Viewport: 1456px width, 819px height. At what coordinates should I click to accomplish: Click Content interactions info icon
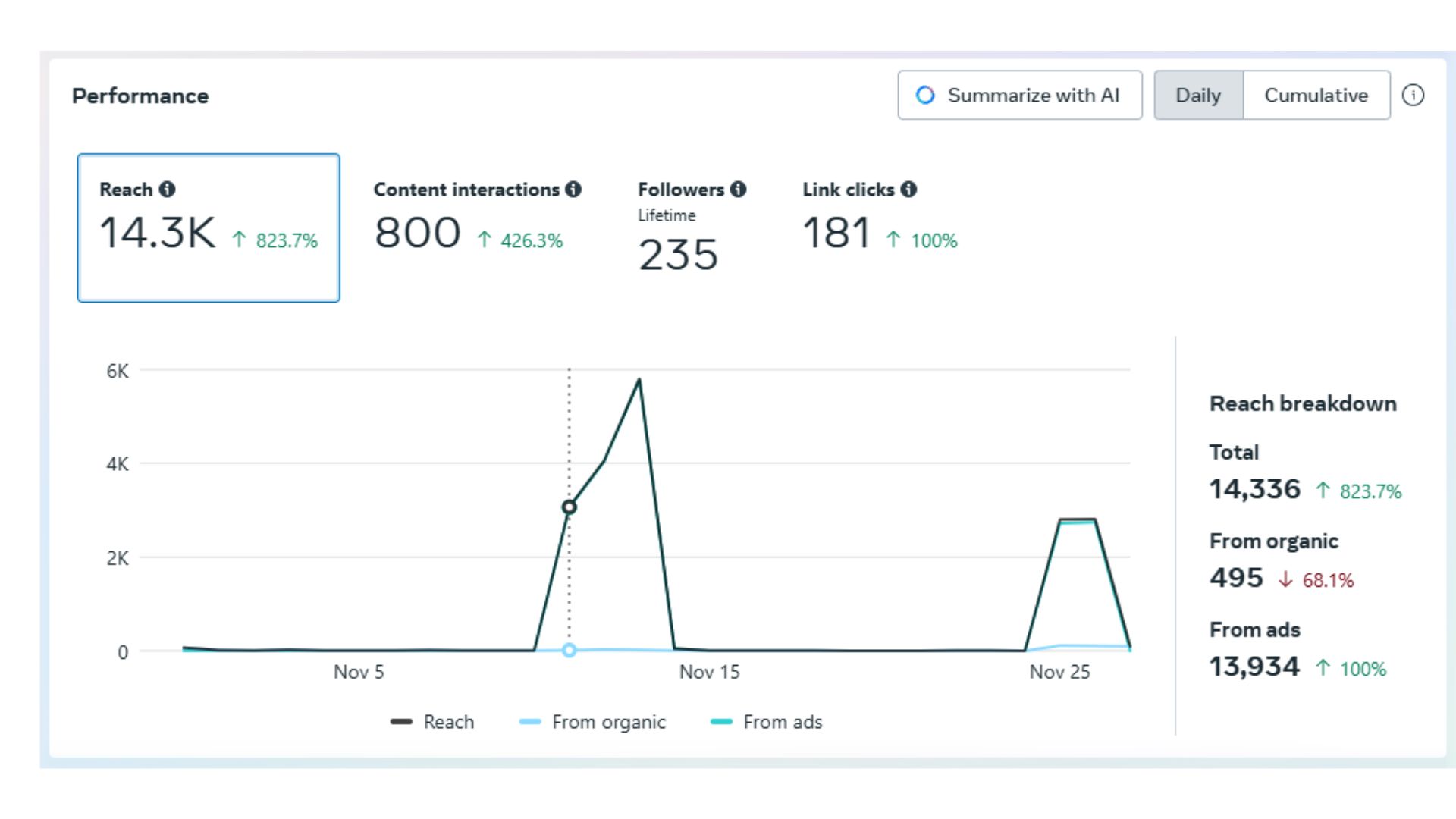pos(573,190)
